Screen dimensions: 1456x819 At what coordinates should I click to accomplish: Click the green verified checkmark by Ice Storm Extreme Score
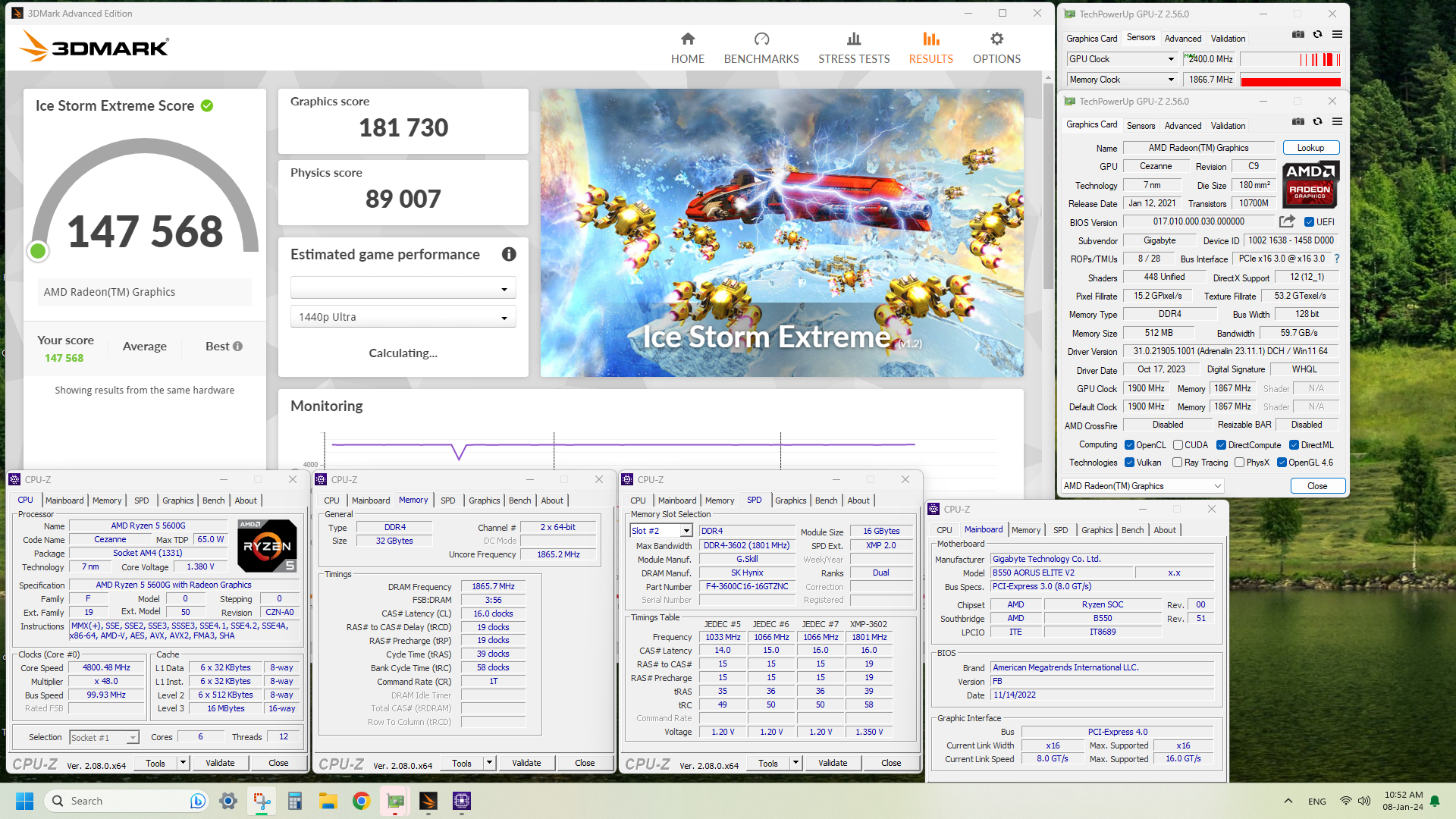point(207,106)
